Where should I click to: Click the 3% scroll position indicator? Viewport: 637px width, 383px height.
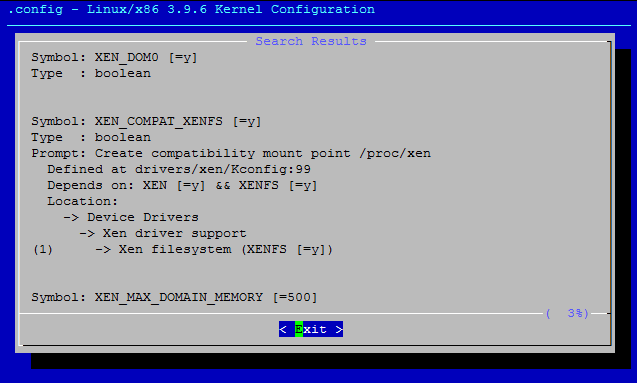(568, 313)
